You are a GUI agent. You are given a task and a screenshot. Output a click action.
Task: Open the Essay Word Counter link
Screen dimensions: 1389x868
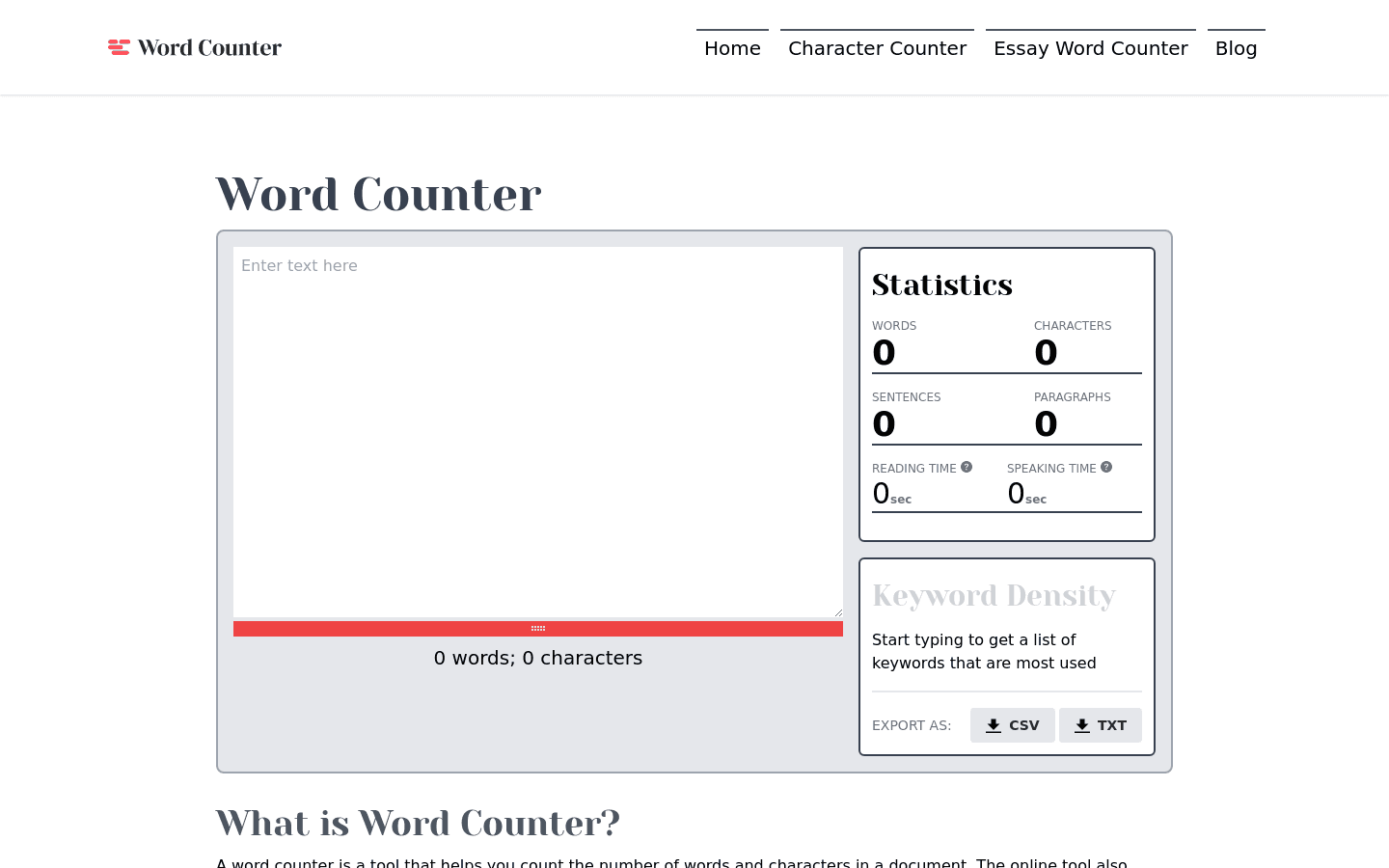(x=1090, y=48)
